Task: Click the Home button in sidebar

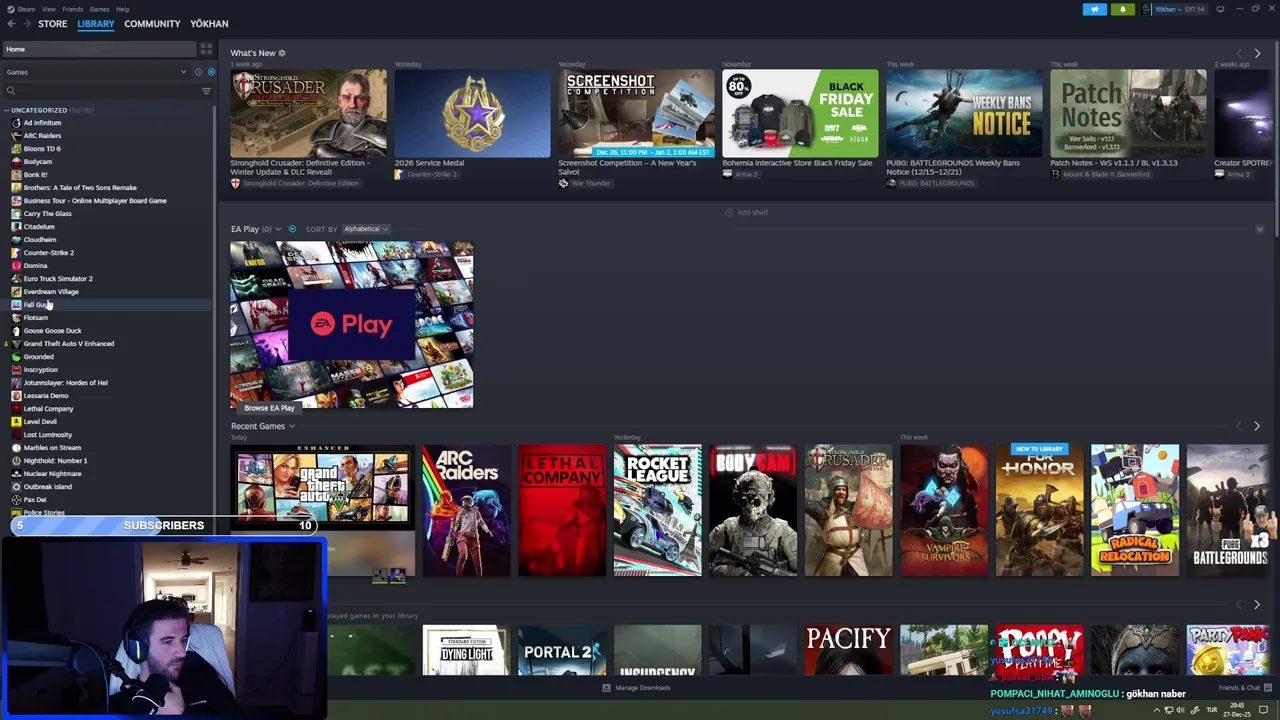Action: (x=100, y=49)
